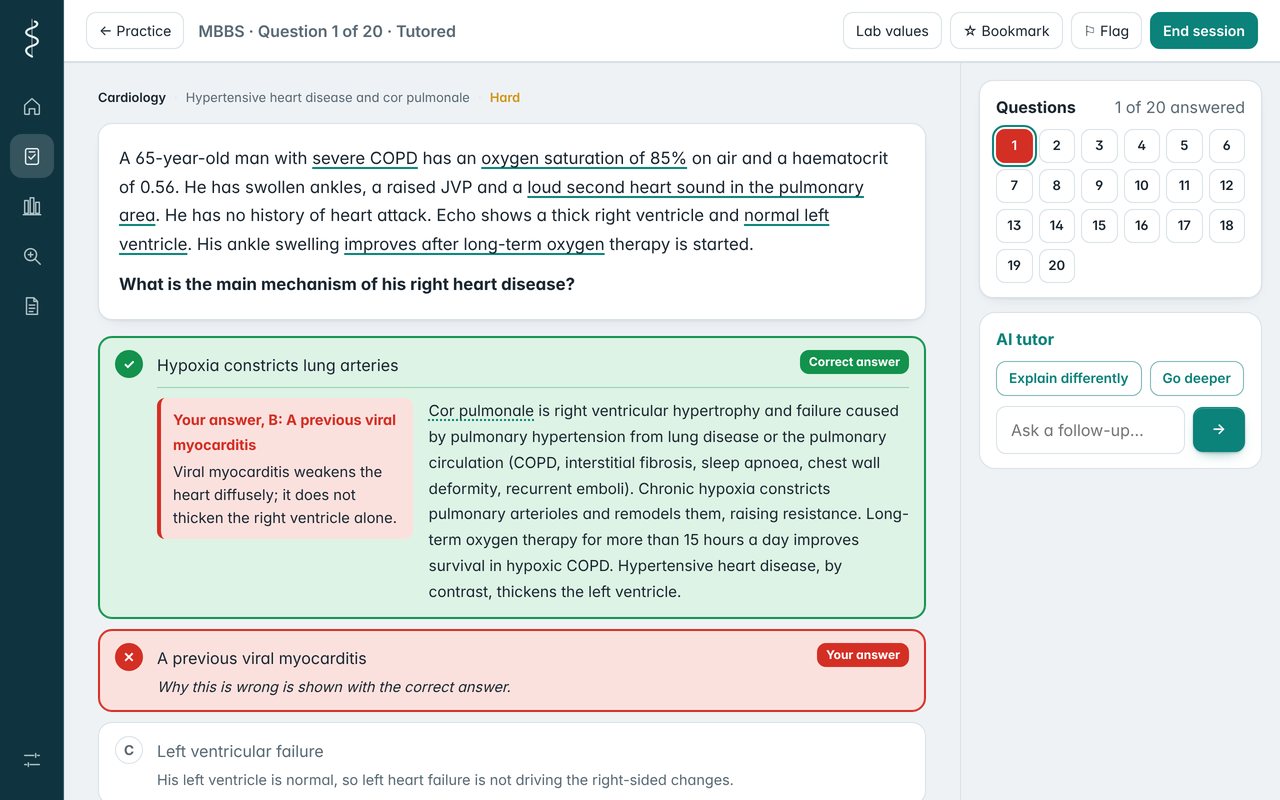The height and width of the screenshot is (800, 1280).
Task: Click the app logo at top left
Action: point(32,38)
